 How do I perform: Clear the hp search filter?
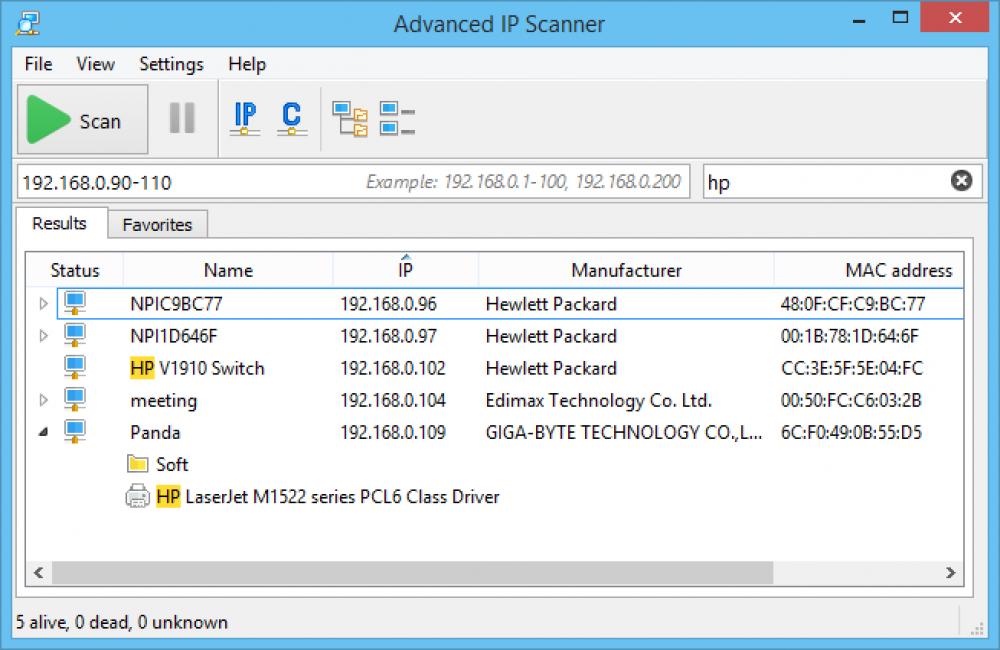[961, 181]
